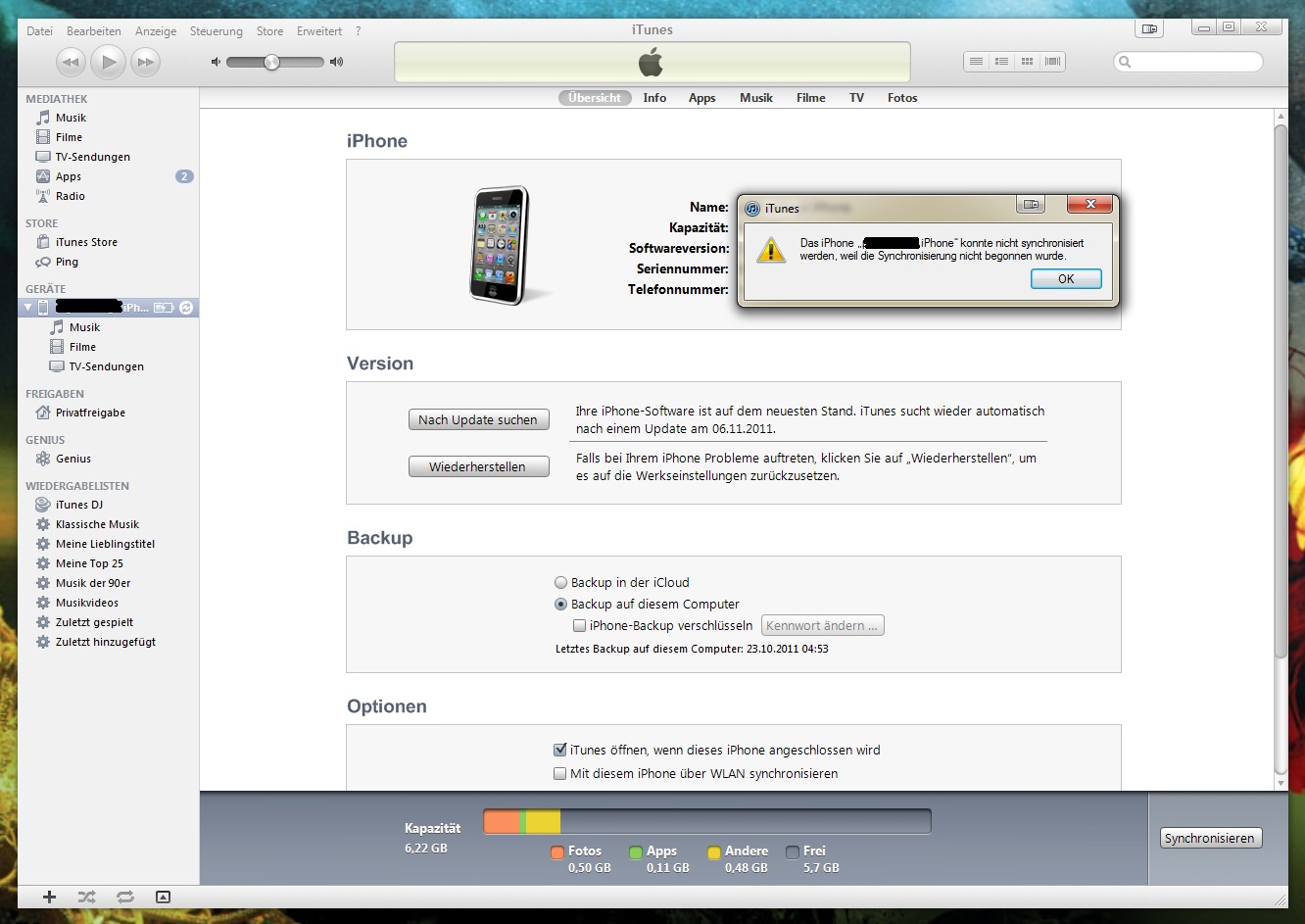Toggle shuffle at the bottom bar
The image size is (1305, 924).
point(86,897)
